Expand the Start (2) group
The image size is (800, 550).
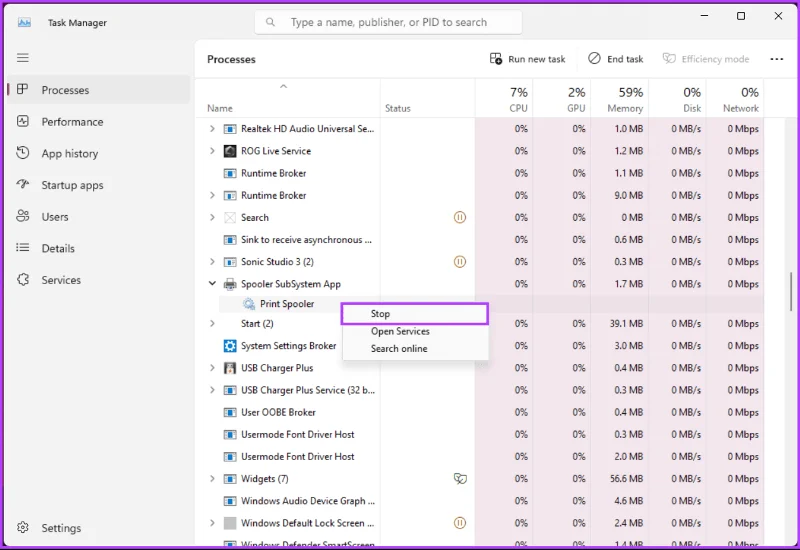[x=212, y=323]
